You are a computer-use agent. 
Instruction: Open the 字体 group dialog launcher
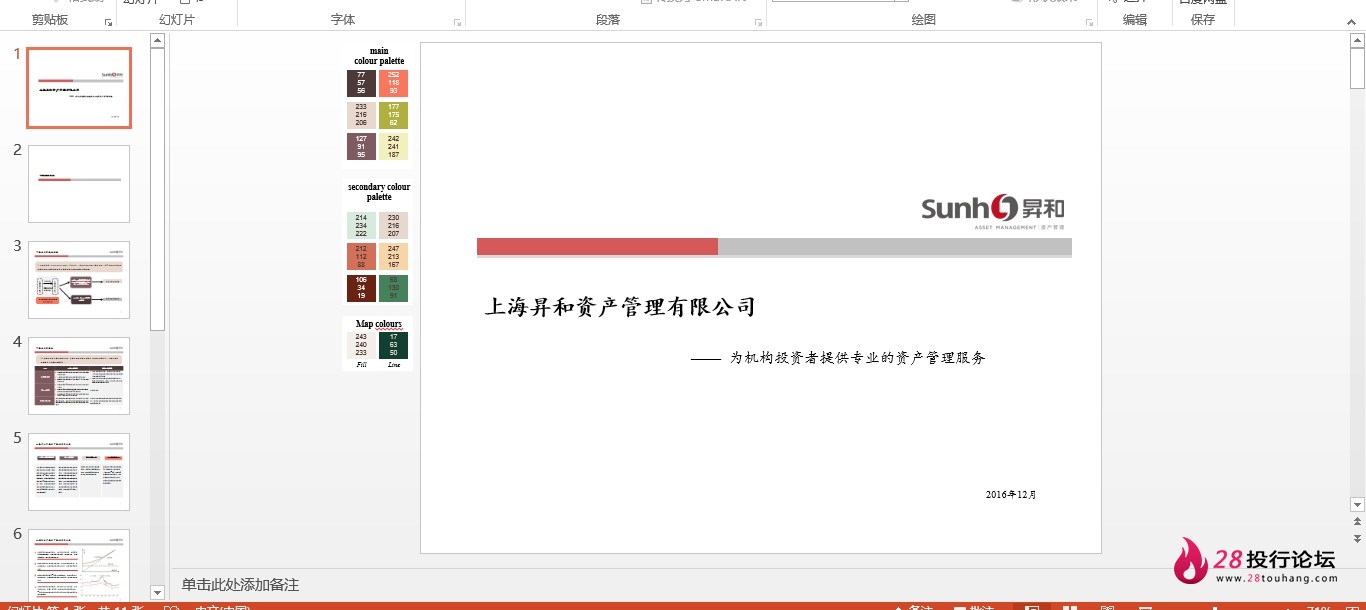[458, 21]
